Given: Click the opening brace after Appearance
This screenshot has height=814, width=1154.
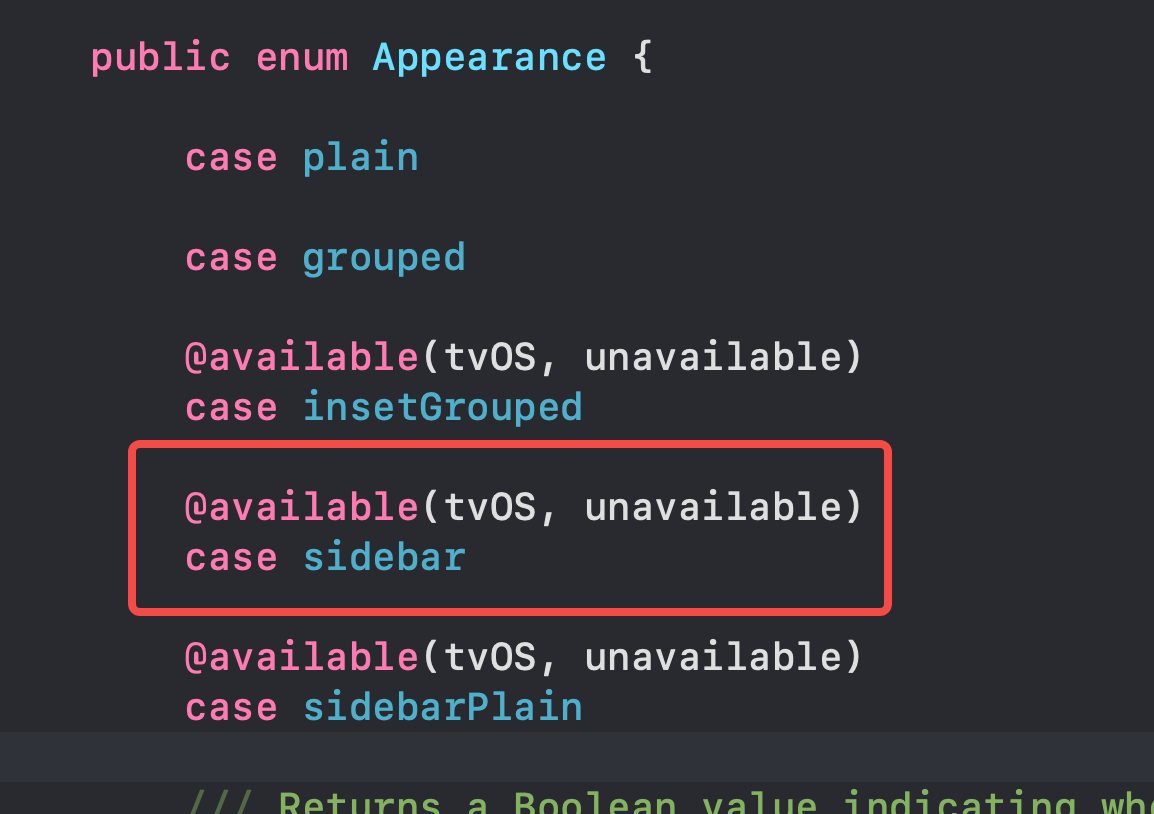Looking at the screenshot, I should pos(642,57).
